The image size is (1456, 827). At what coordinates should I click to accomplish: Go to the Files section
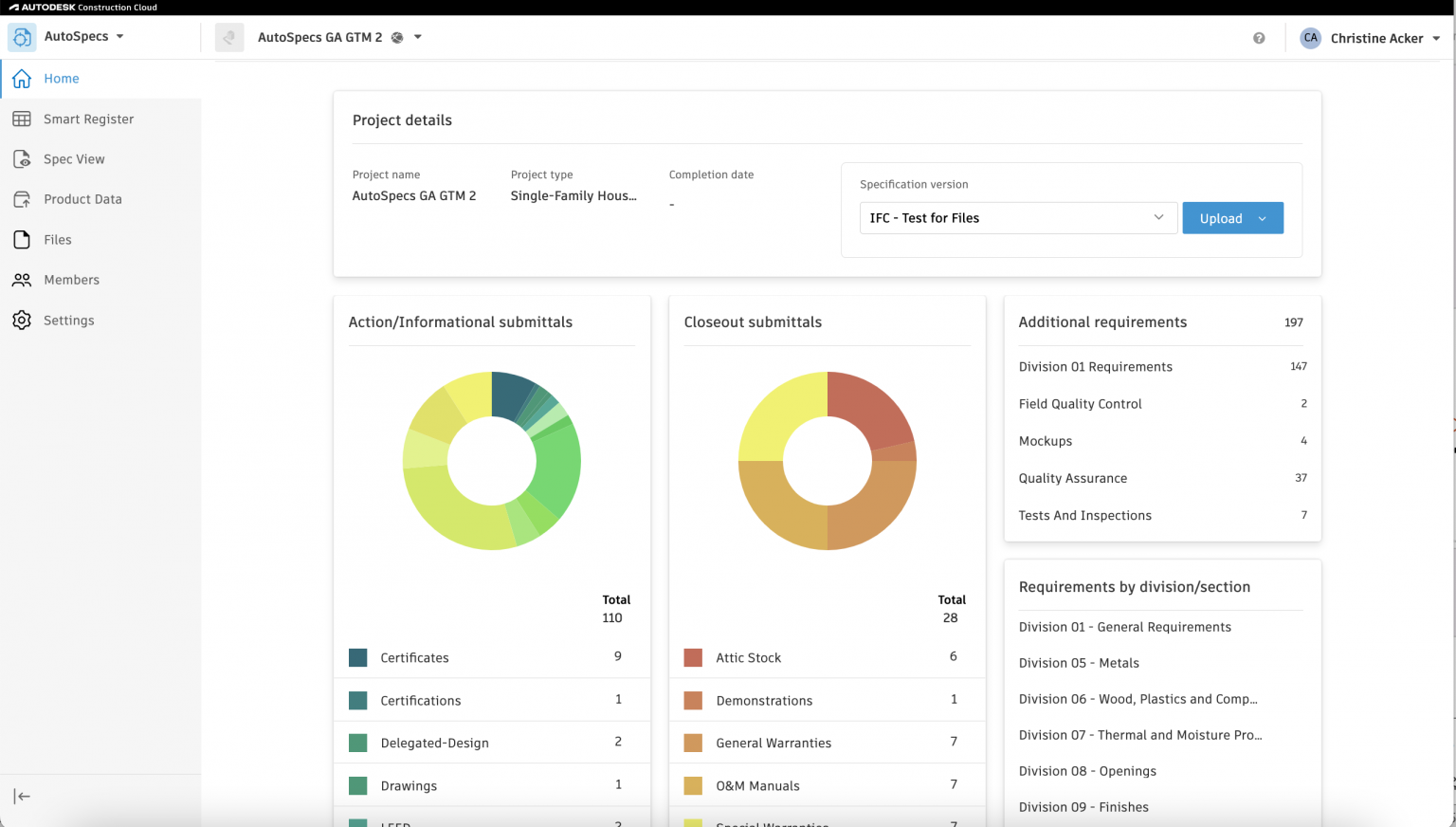tap(58, 239)
